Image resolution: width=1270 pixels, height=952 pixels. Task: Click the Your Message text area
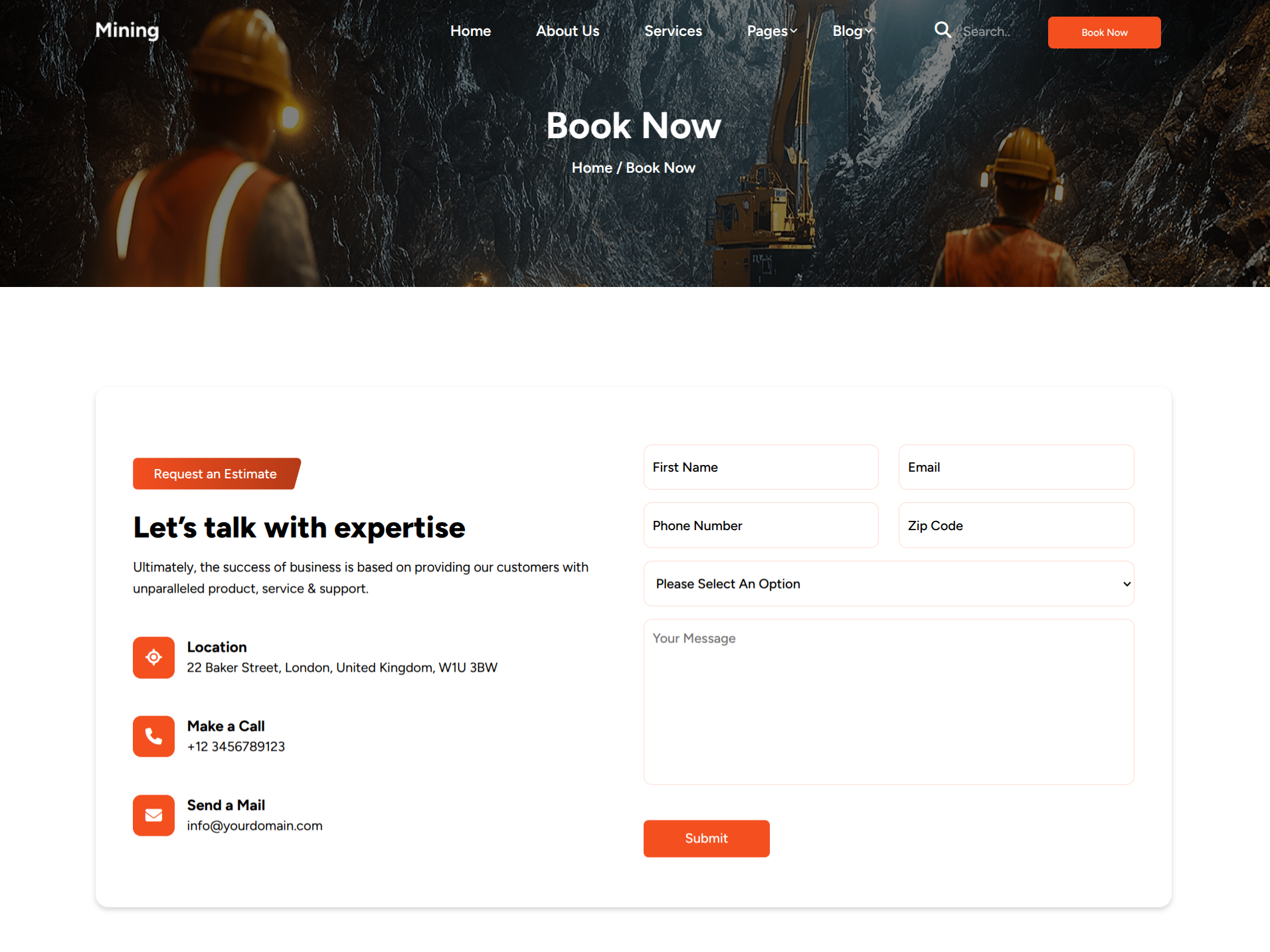[888, 702]
